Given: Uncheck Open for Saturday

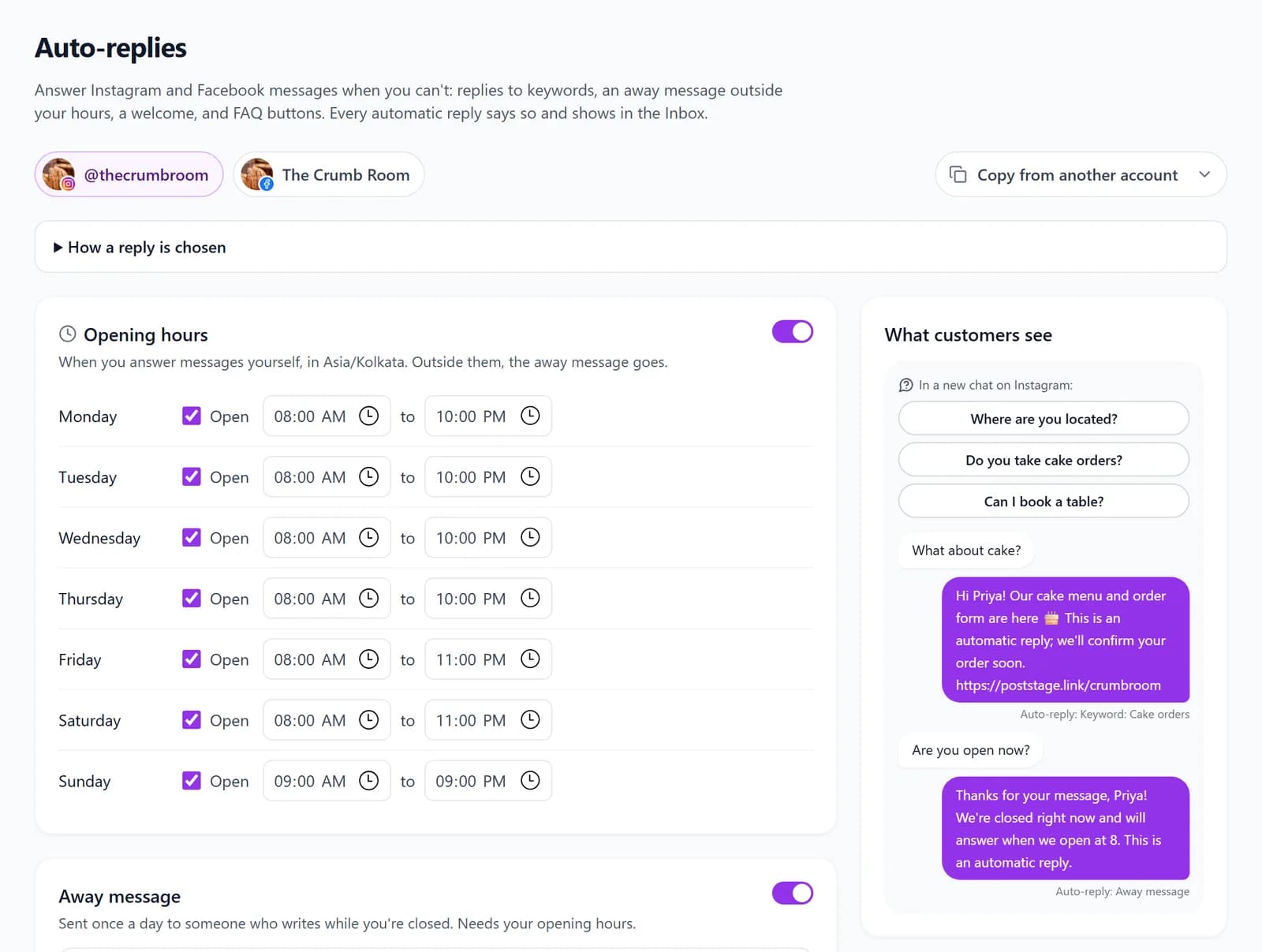Looking at the screenshot, I should pos(191,719).
